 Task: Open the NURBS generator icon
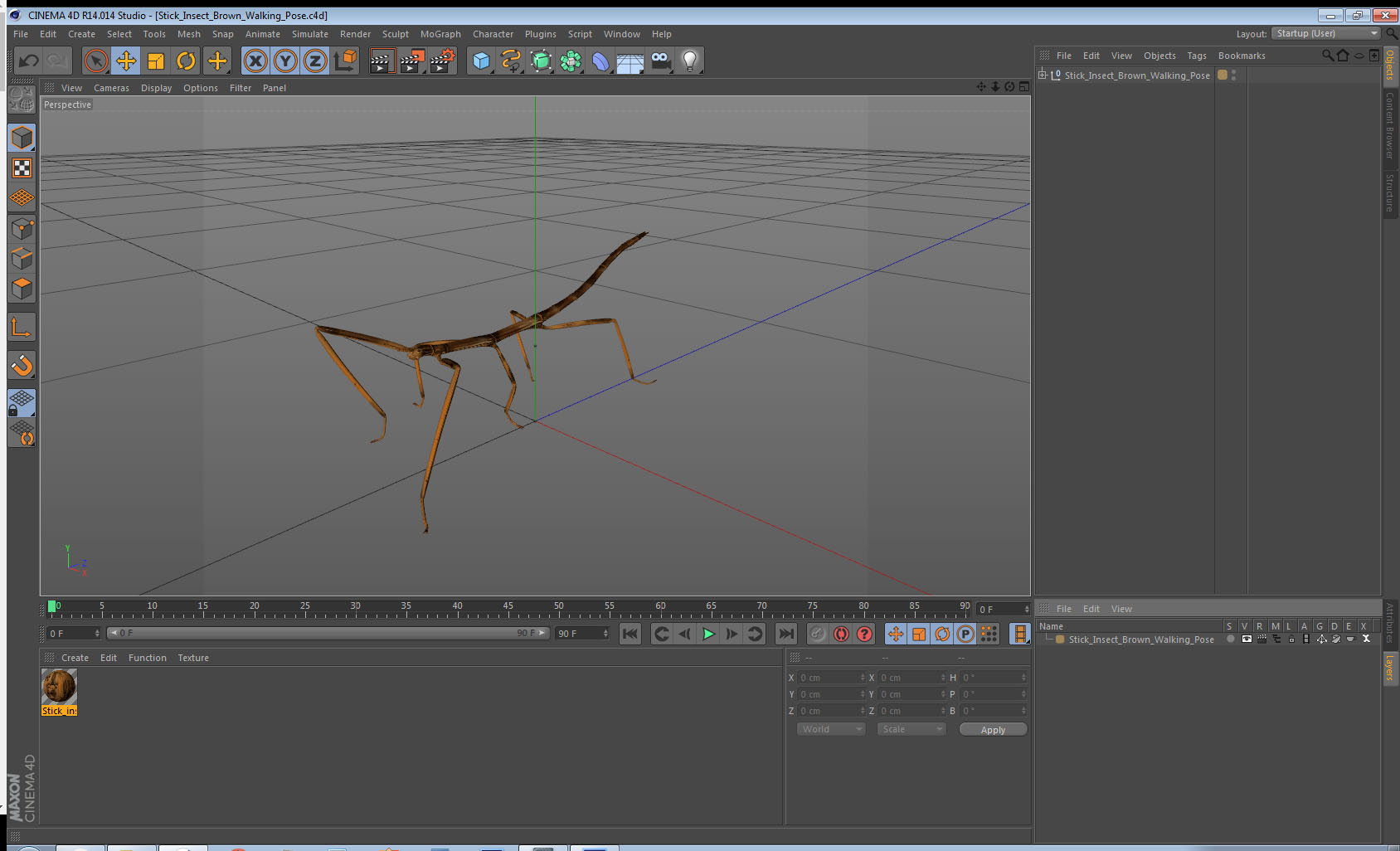(541, 61)
